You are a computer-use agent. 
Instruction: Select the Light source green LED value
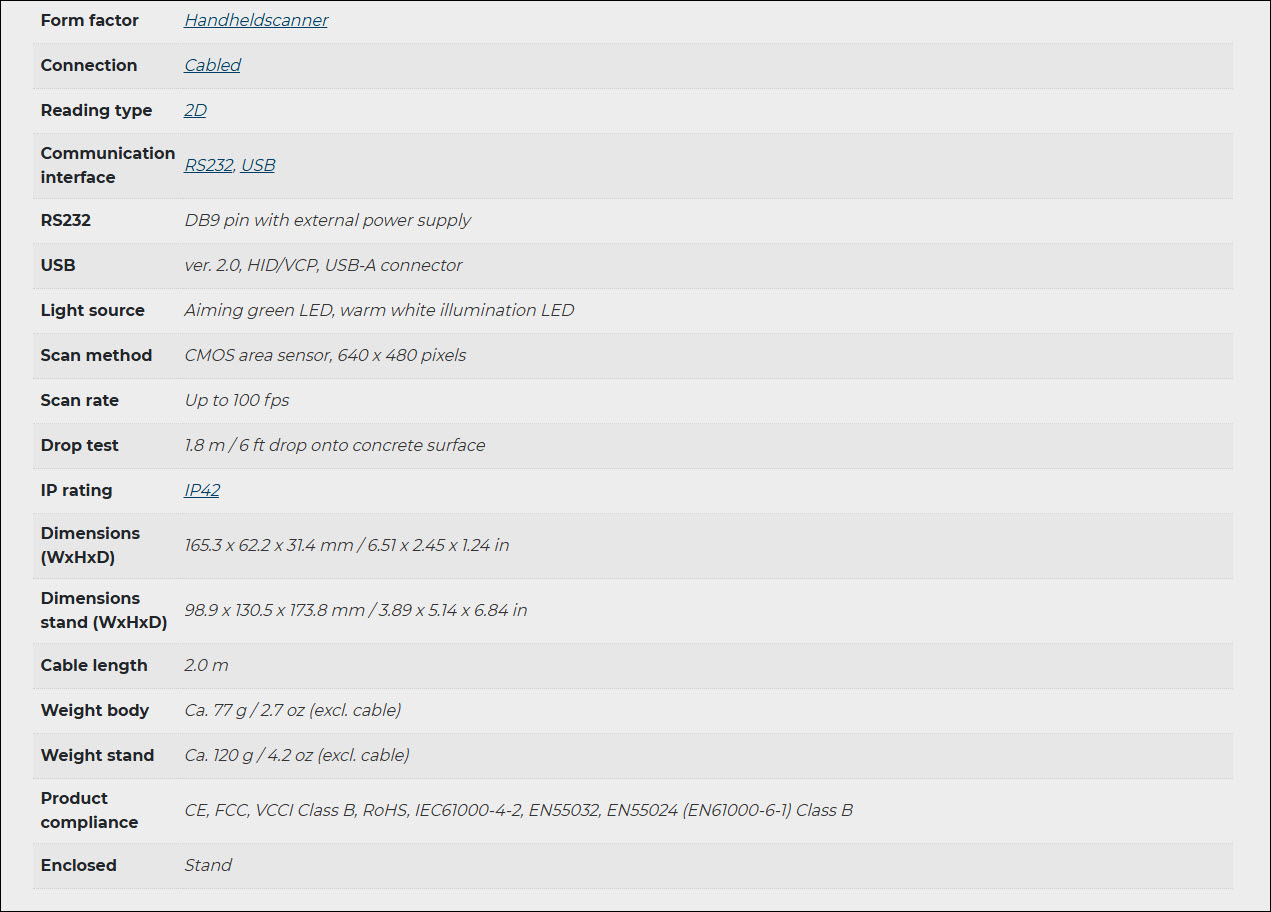pyautogui.click(x=379, y=310)
